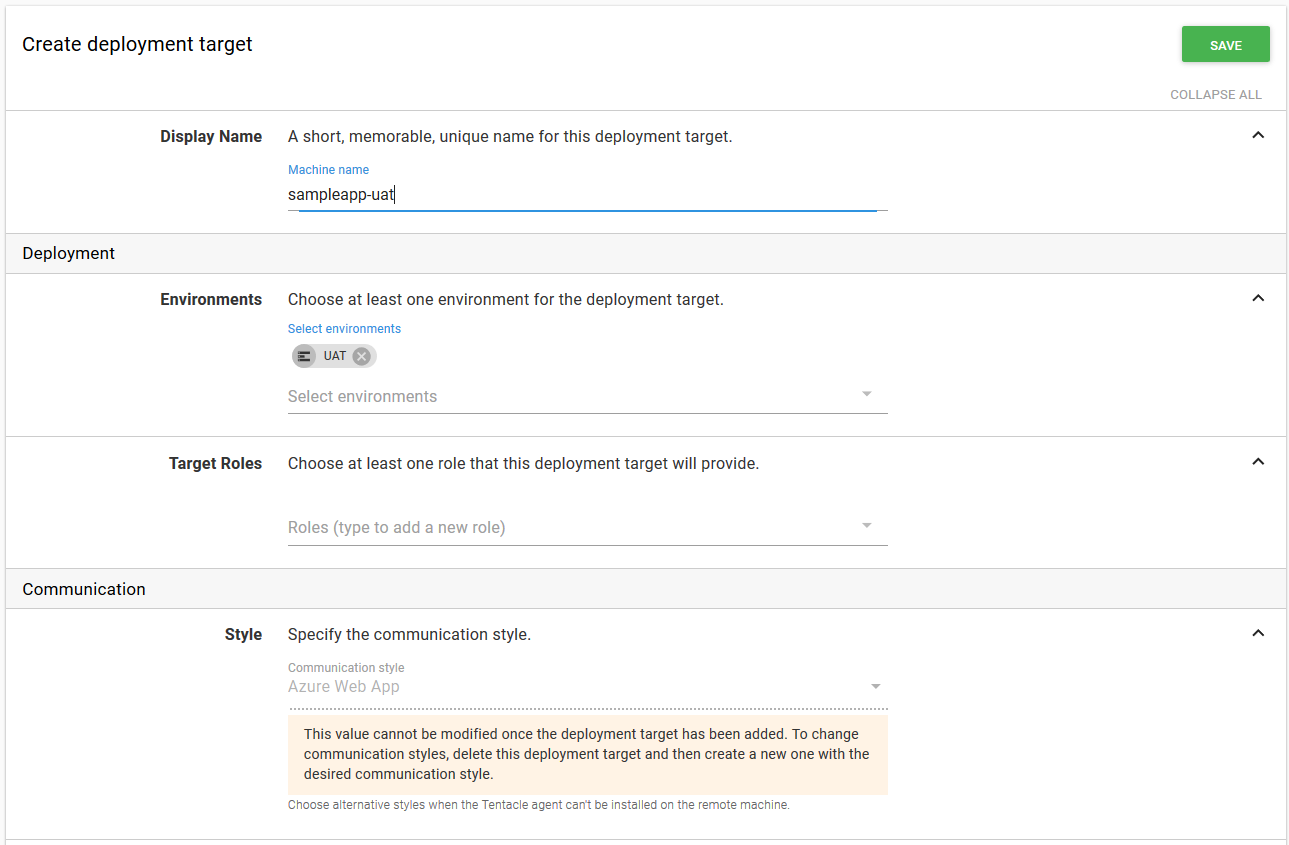Click the Azure Web App value

click(344, 687)
